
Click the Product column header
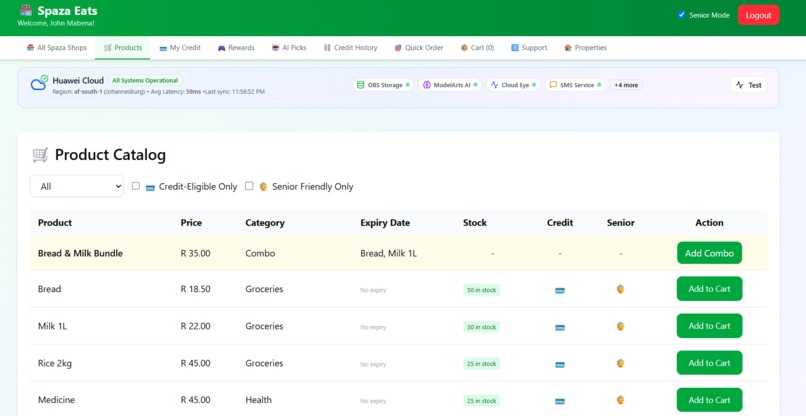point(55,223)
